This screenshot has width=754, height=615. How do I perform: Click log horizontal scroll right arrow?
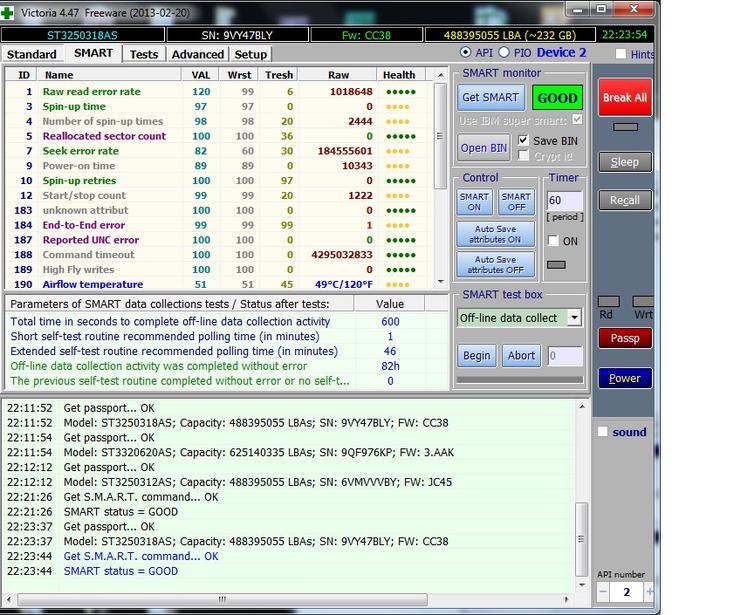(x=567, y=600)
